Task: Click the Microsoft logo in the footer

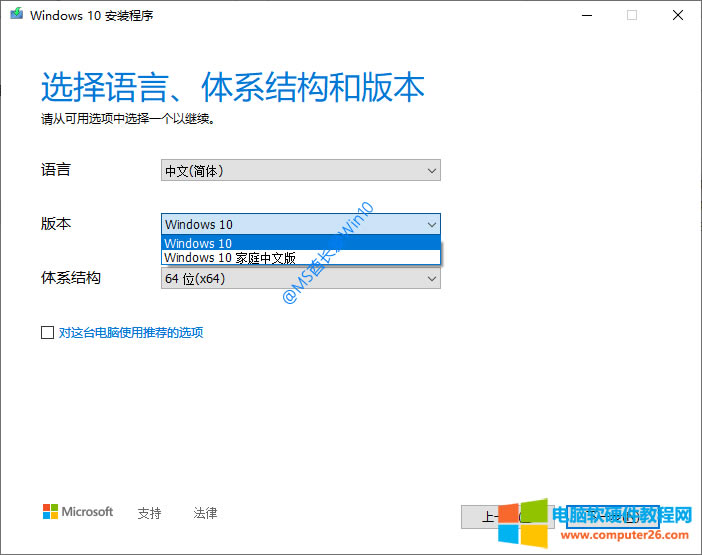Action: click(x=78, y=512)
